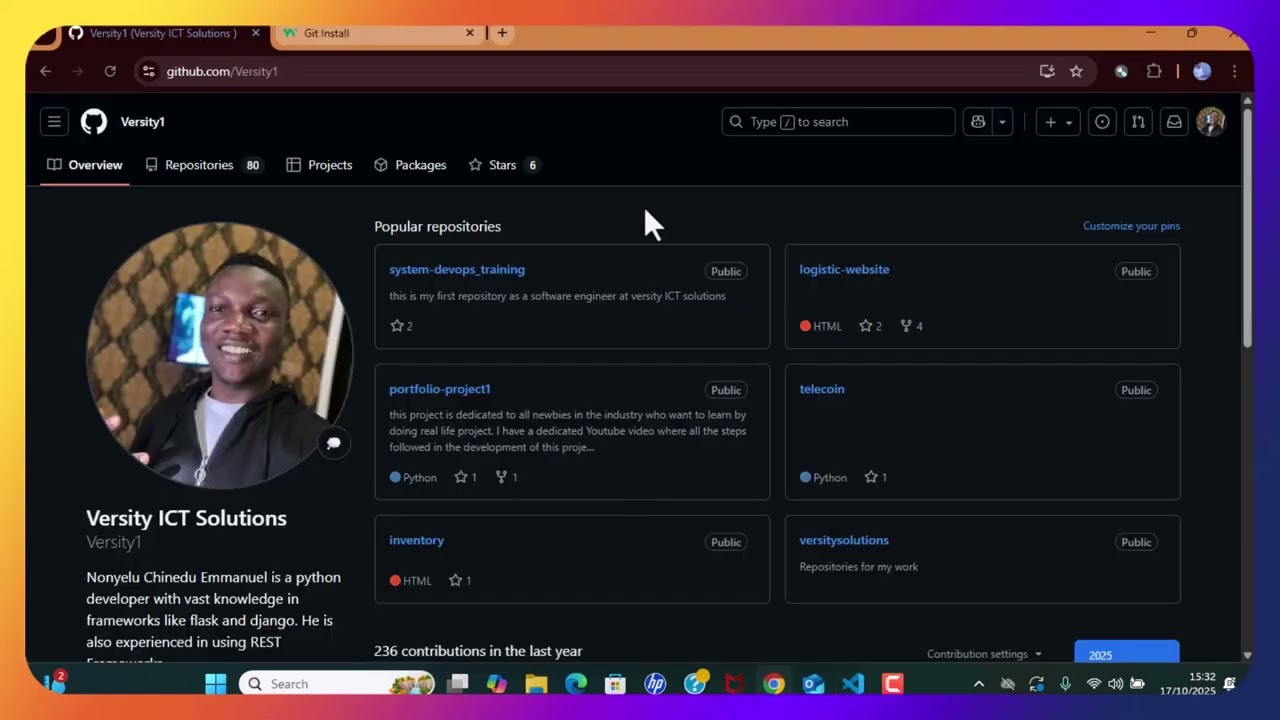1280x720 pixels.
Task: Close the Git Install browser tab
Action: point(470,33)
